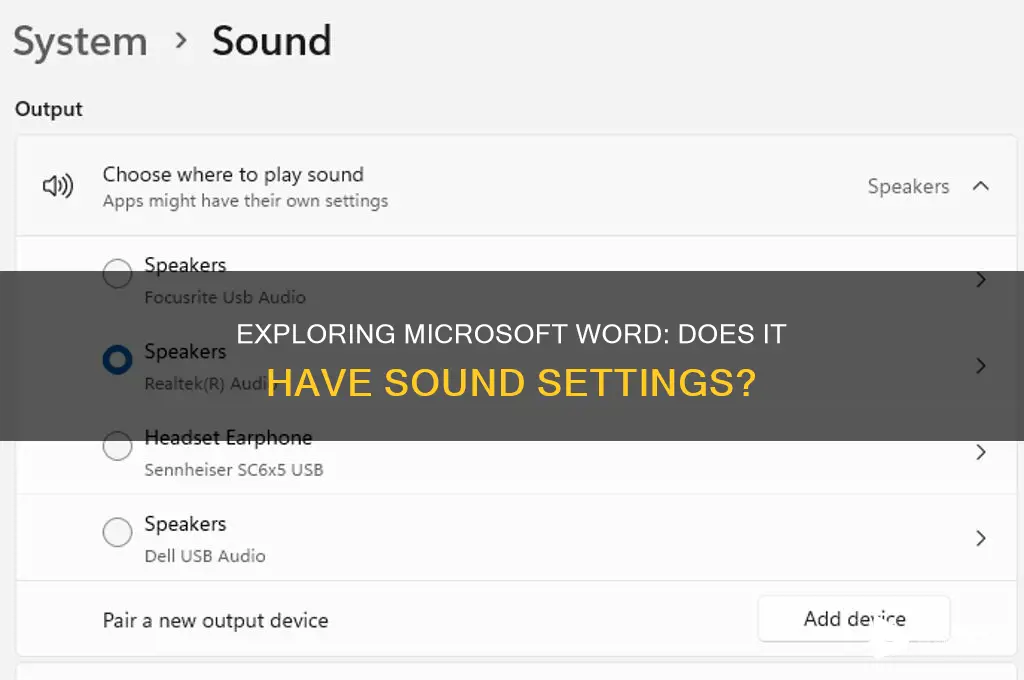
Task: Click the Add device button
Action: (x=854, y=619)
